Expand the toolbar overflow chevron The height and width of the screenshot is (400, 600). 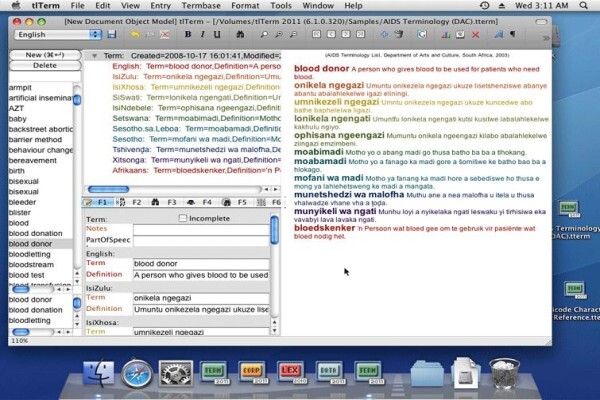(546, 38)
